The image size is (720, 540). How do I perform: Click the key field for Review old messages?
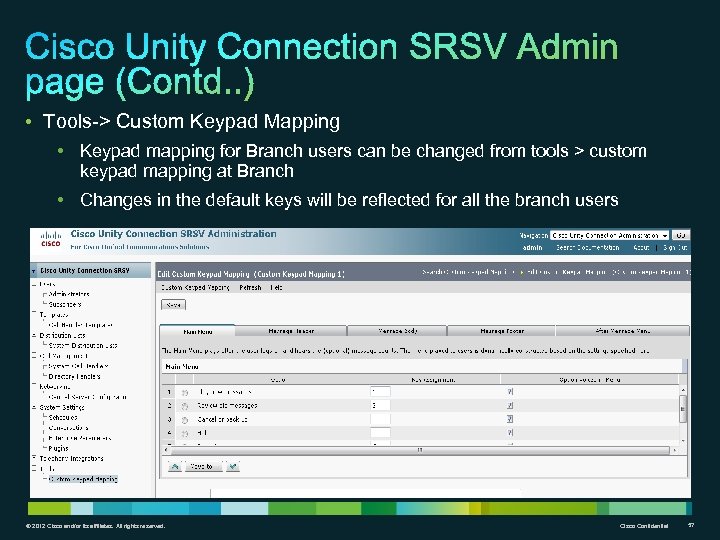[380, 405]
